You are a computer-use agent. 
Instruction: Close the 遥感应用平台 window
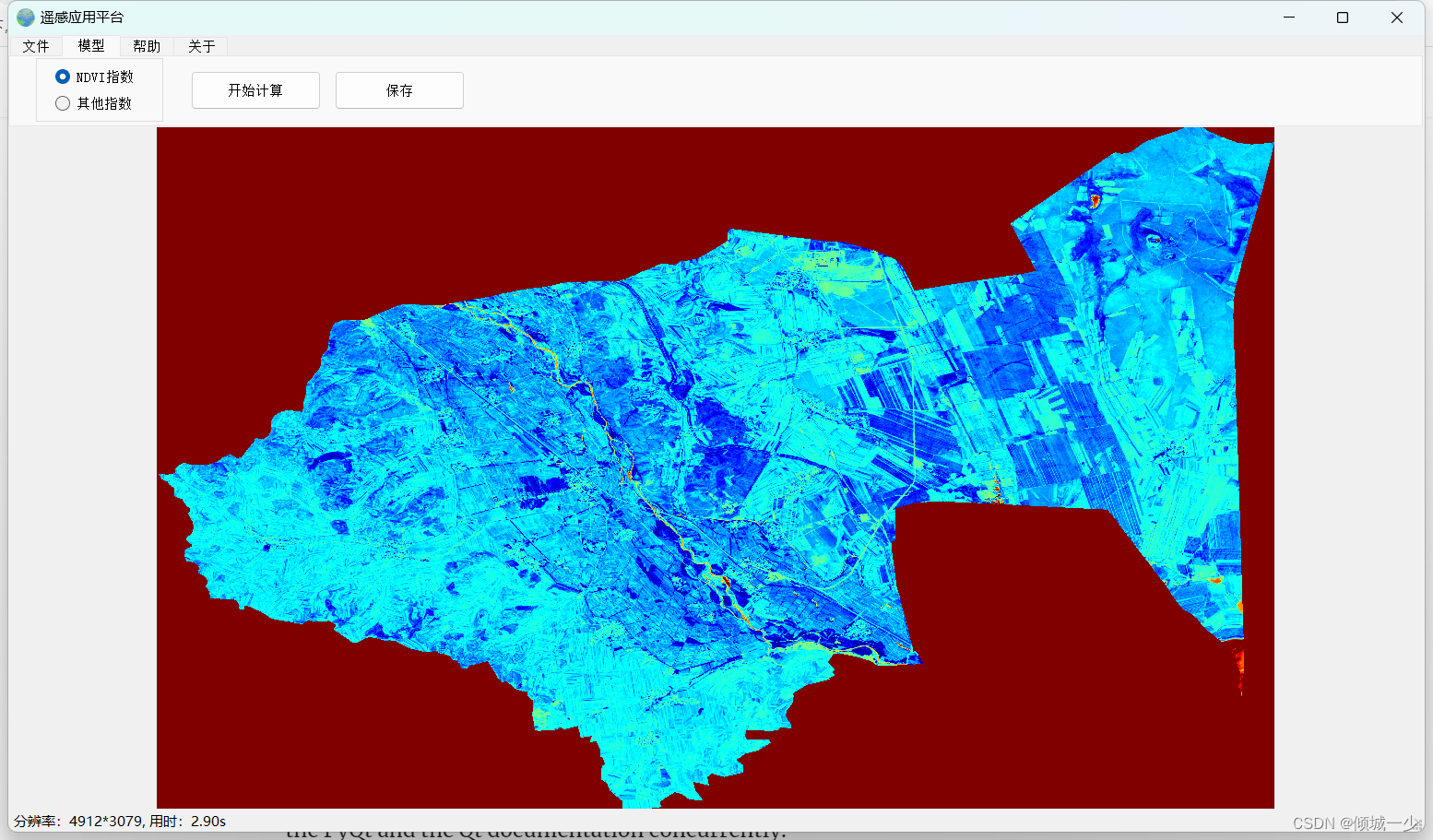click(1397, 18)
